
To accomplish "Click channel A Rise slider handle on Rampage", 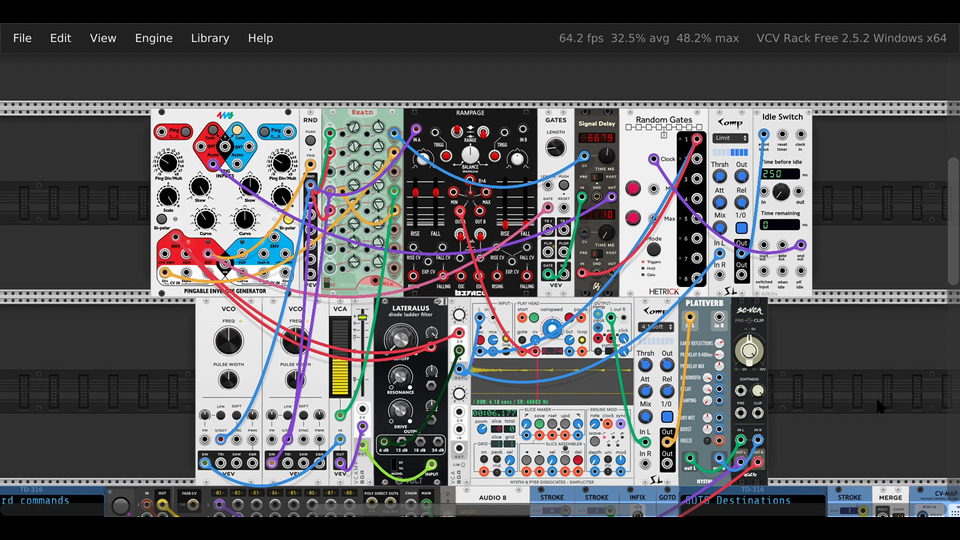I will point(415,192).
